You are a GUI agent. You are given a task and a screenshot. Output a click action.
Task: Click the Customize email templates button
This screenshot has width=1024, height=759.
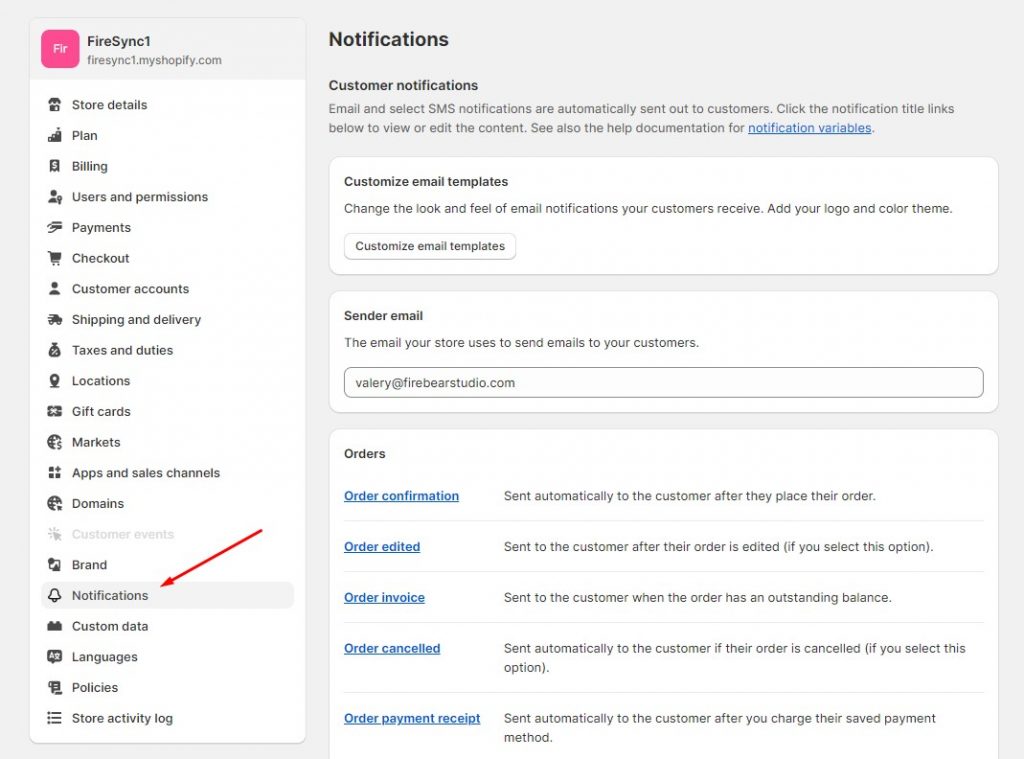pos(429,246)
